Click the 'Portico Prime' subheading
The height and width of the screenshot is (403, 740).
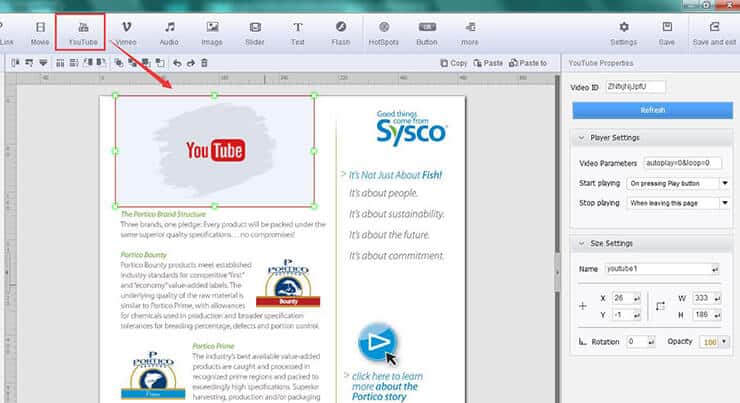pos(213,346)
